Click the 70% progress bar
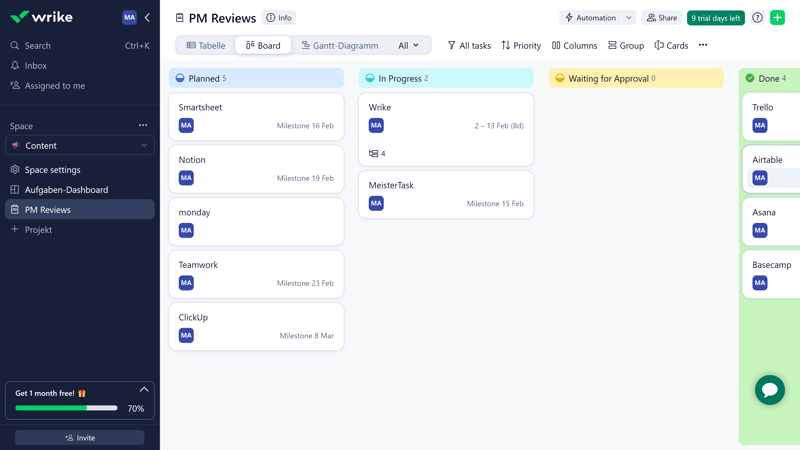The width and height of the screenshot is (800, 450). [66, 408]
